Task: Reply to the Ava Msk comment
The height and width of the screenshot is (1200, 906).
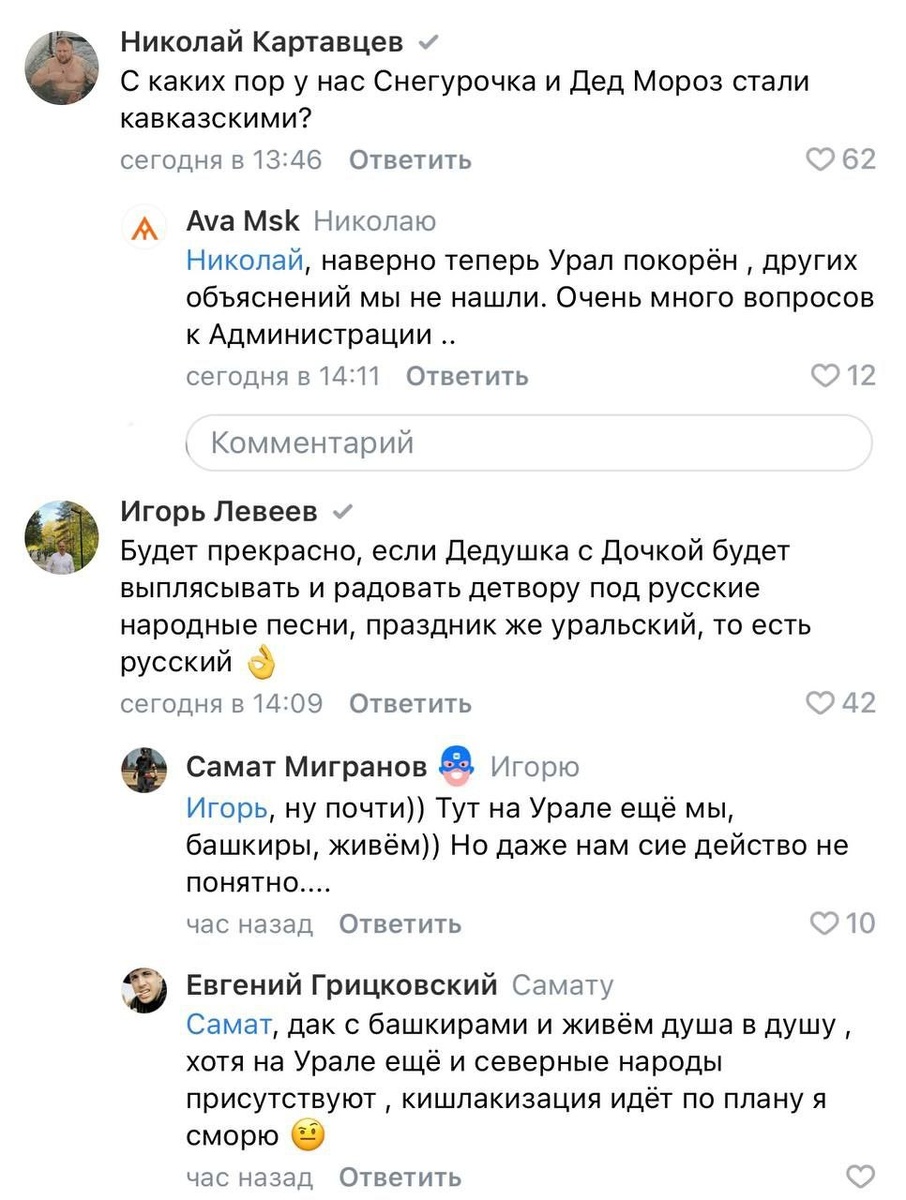Action: coord(465,377)
